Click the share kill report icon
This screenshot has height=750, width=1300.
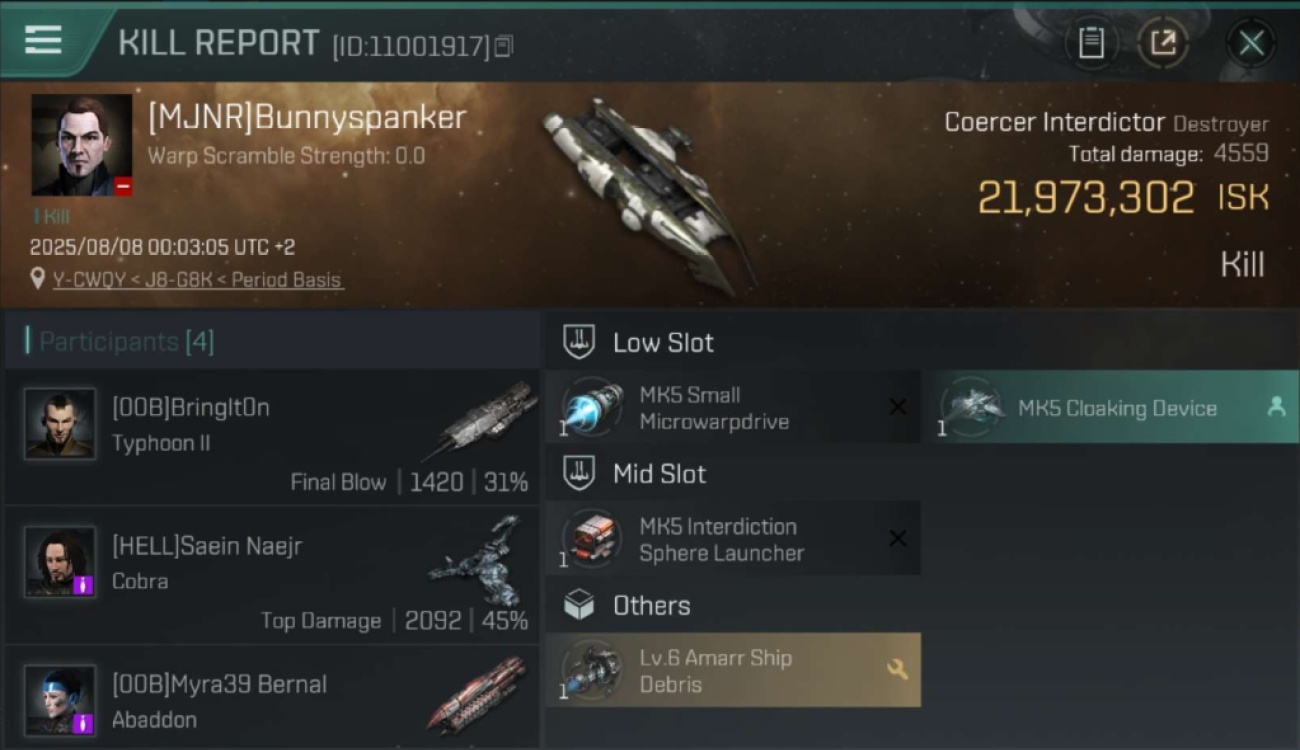[x=1163, y=43]
